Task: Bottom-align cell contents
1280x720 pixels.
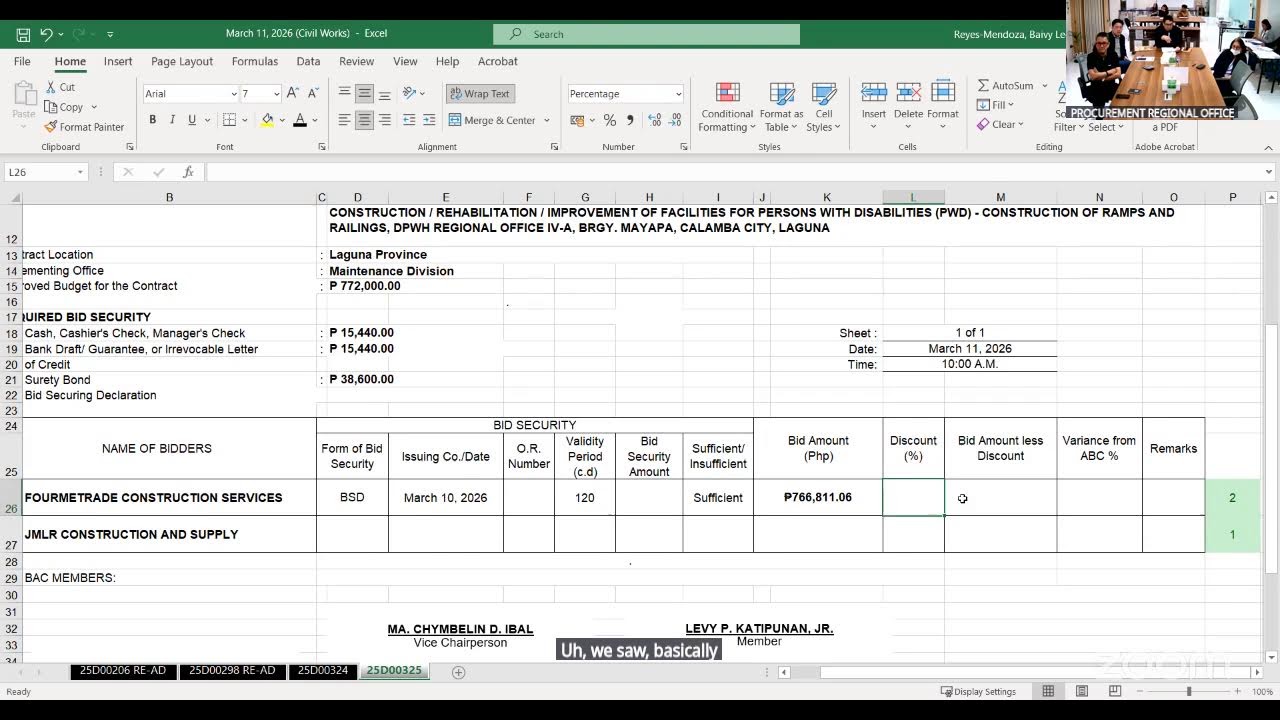Action: 385,93
